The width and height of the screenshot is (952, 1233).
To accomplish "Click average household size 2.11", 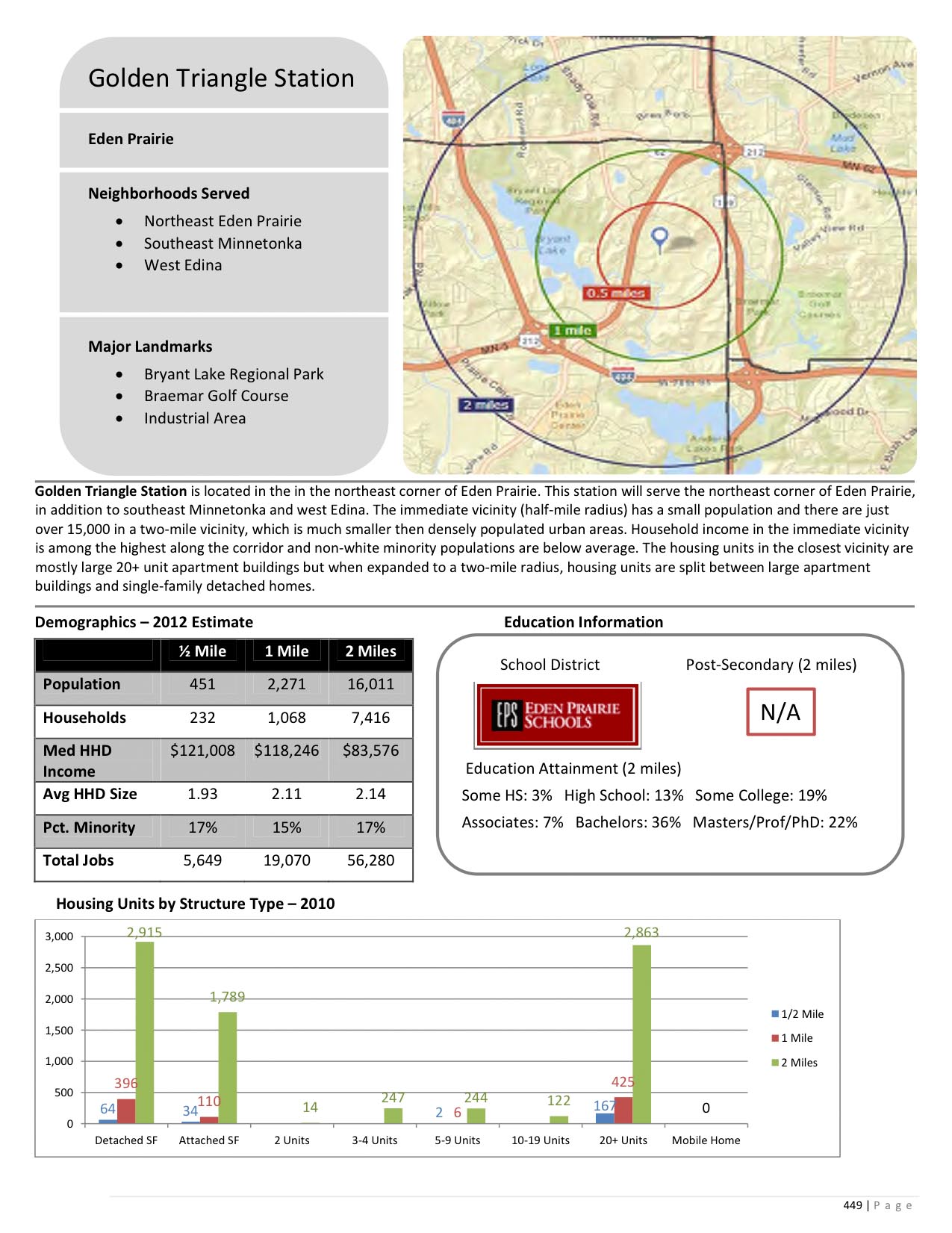I will pos(287,794).
